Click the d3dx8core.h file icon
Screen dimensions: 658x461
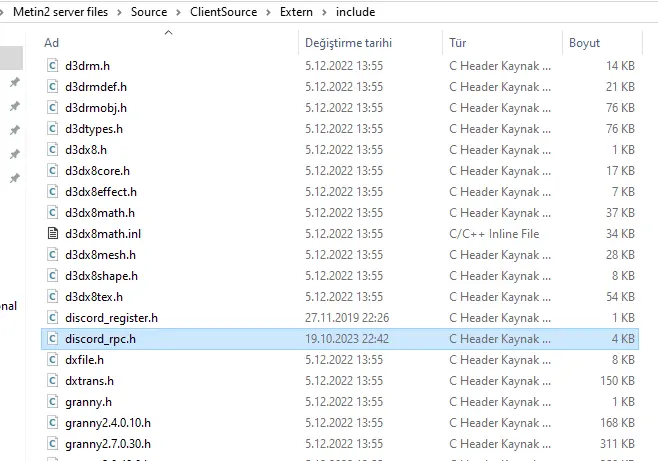pos(54,170)
